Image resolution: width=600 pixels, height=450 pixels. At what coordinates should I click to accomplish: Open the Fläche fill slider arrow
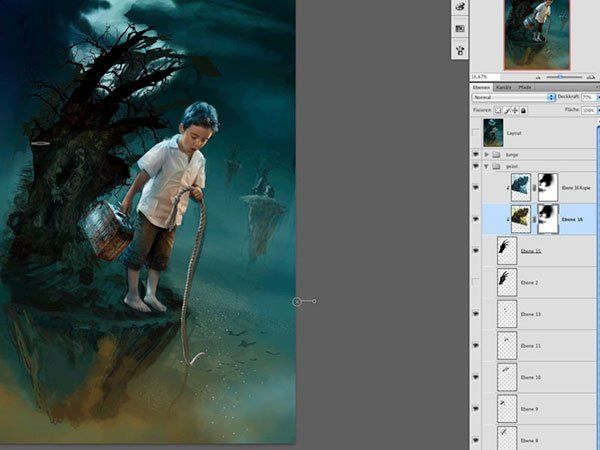pyautogui.click(x=598, y=110)
